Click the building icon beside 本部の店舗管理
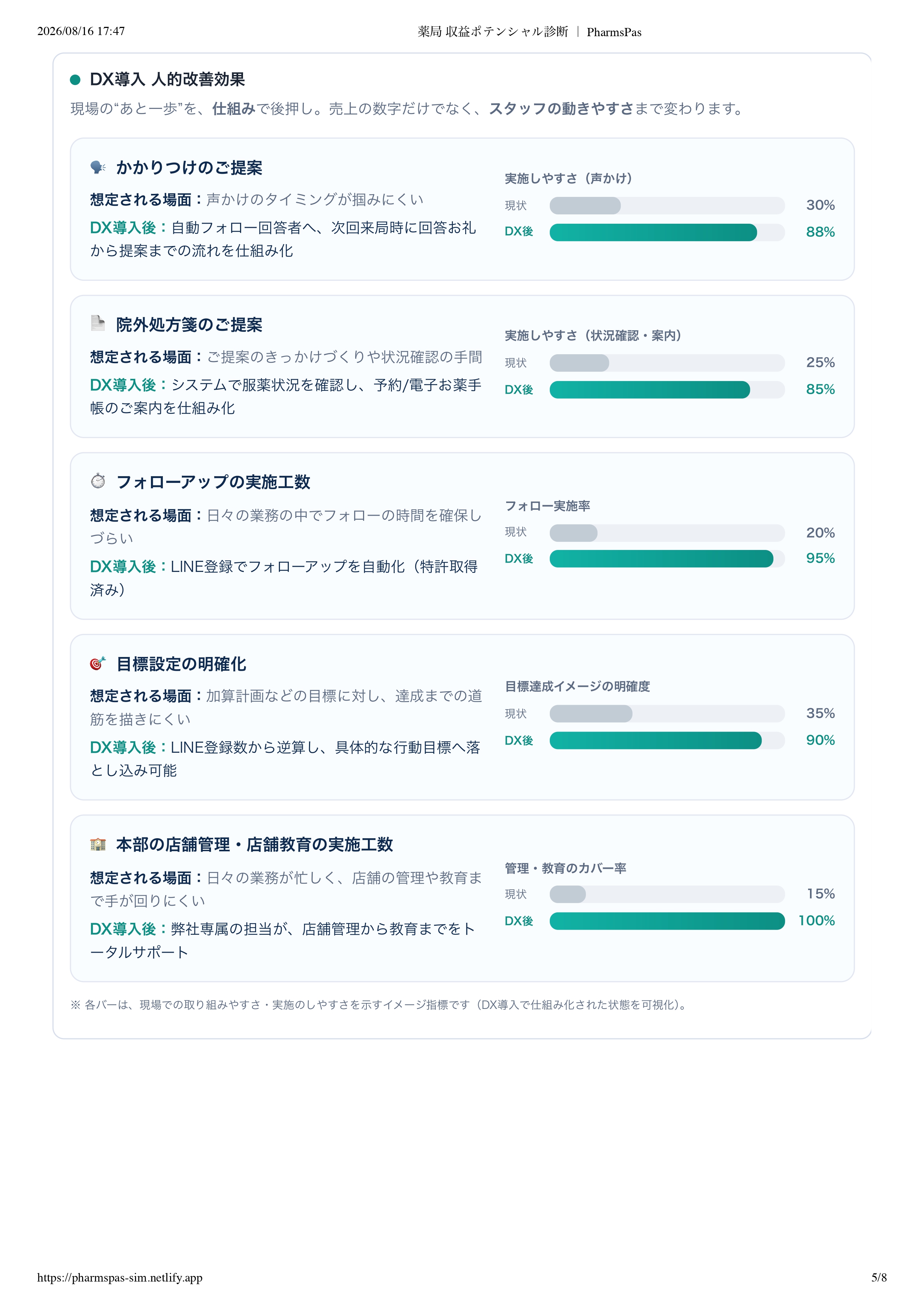 click(x=98, y=844)
